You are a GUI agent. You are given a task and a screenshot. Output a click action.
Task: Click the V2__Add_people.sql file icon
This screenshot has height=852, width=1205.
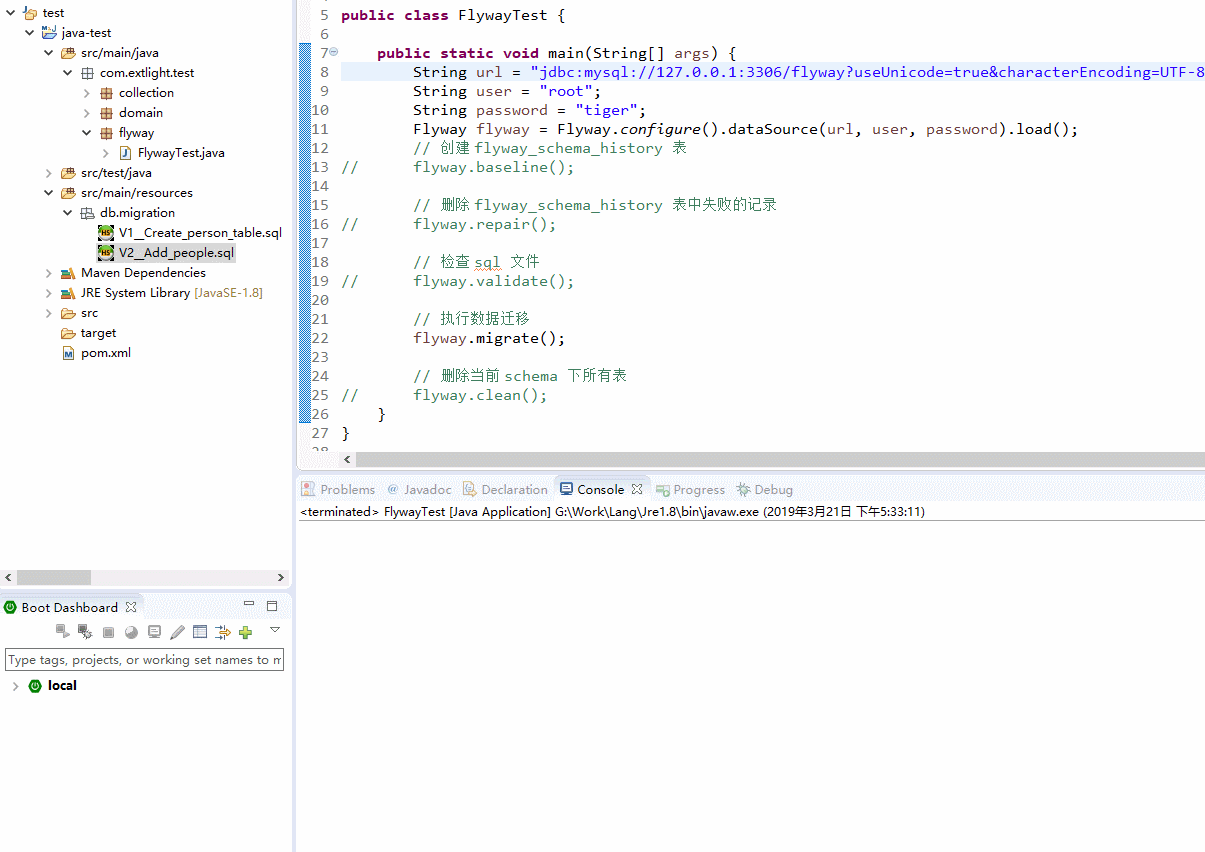tap(106, 252)
